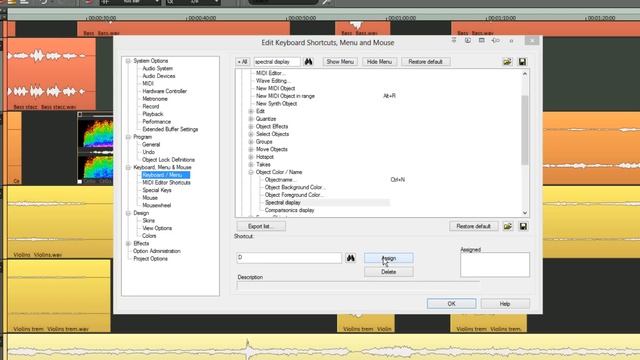Click the Export list button
Image resolution: width=640 pixels, height=360 pixels.
(x=261, y=226)
